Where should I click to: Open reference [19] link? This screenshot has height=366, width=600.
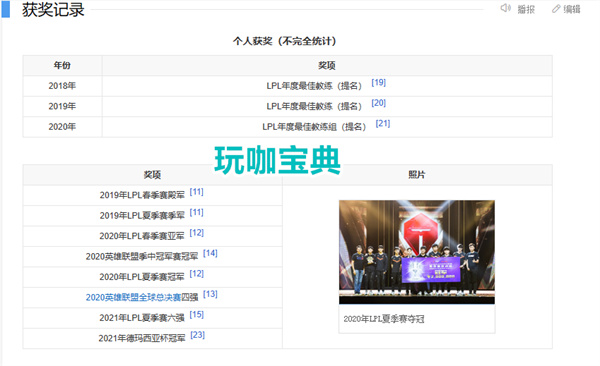pos(378,82)
